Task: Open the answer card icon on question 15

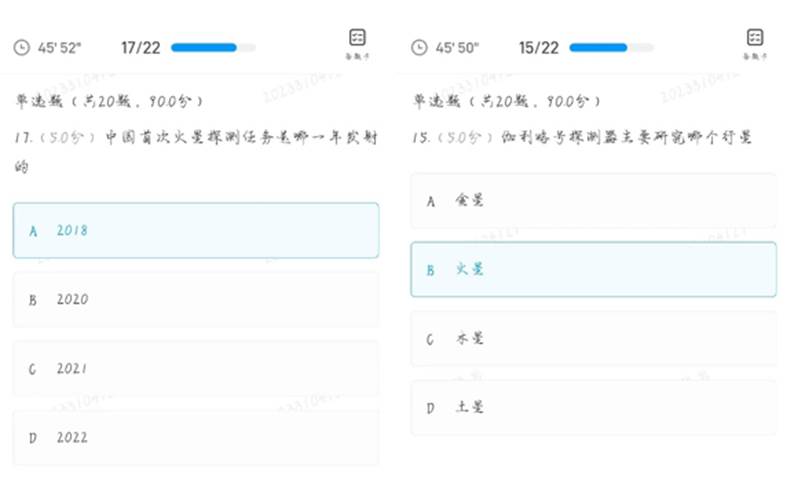Action: click(x=755, y=40)
